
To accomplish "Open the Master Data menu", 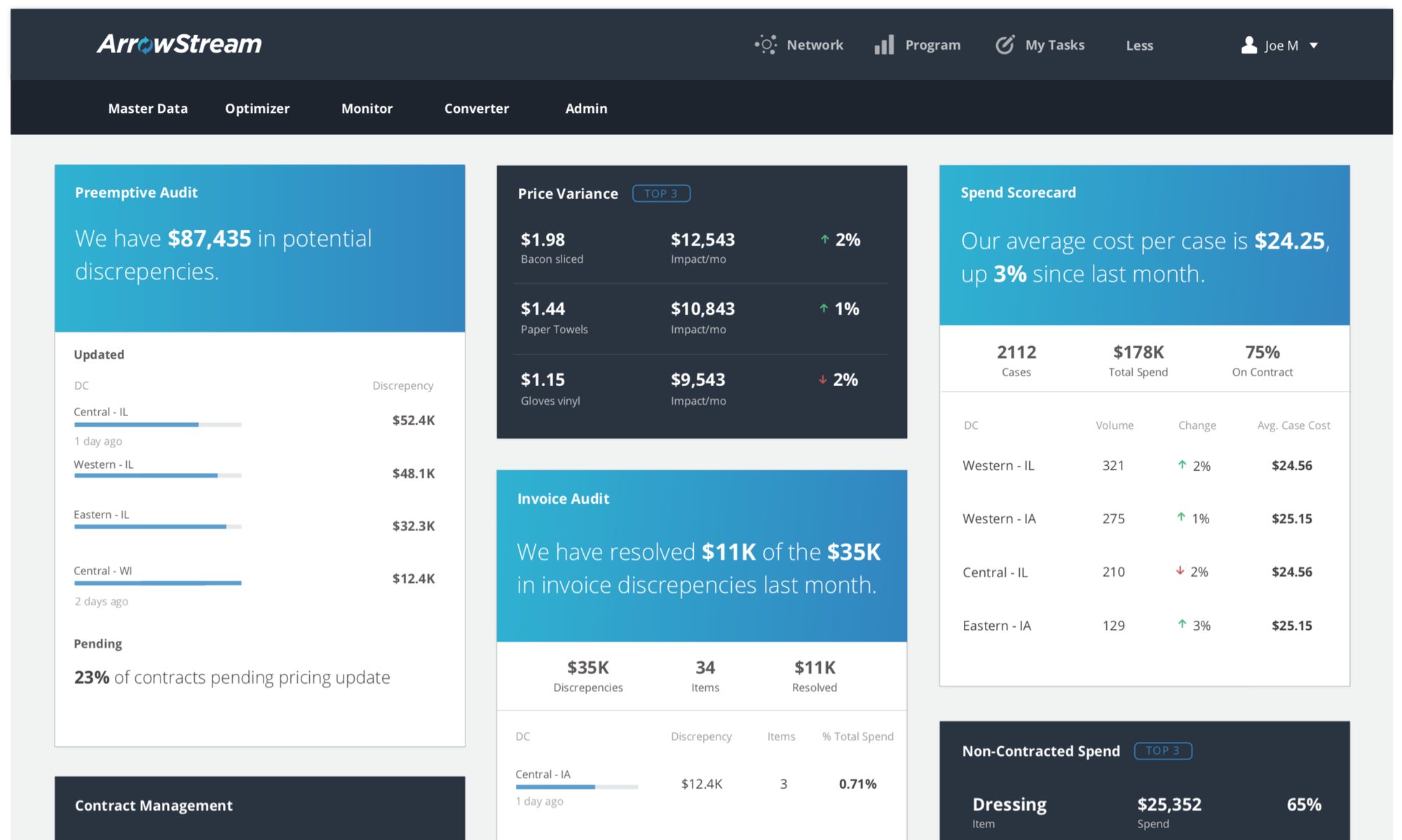I will [148, 109].
